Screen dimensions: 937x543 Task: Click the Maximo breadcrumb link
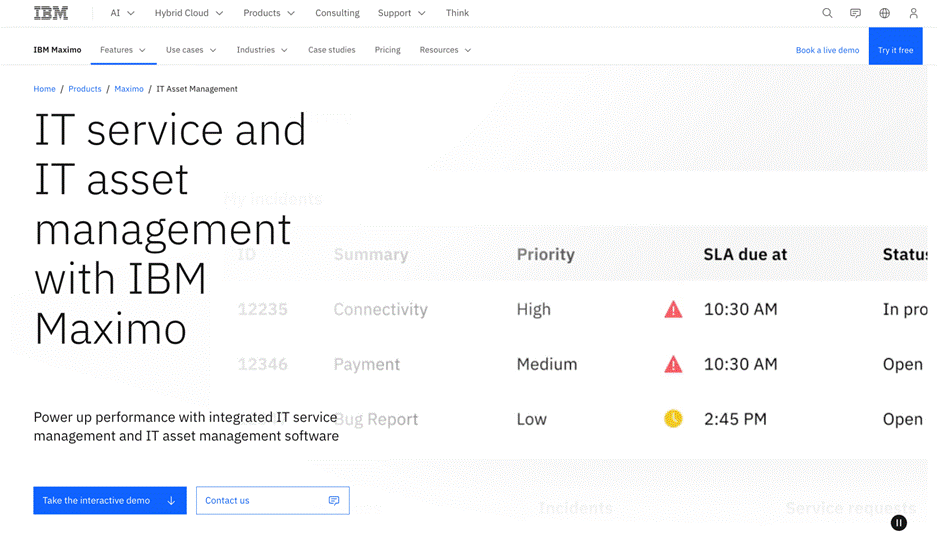(129, 89)
